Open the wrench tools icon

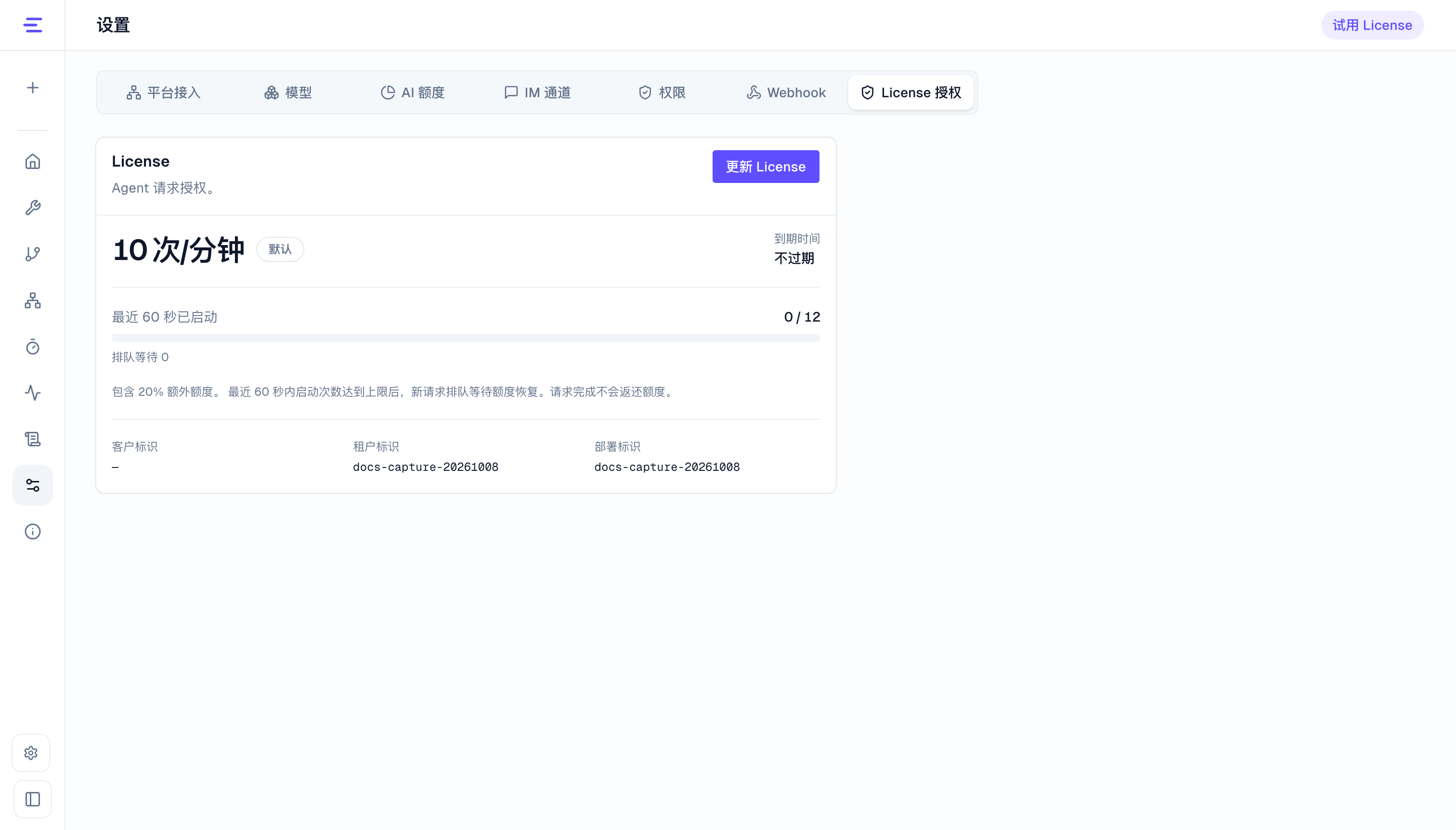click(x=32, y=207)
